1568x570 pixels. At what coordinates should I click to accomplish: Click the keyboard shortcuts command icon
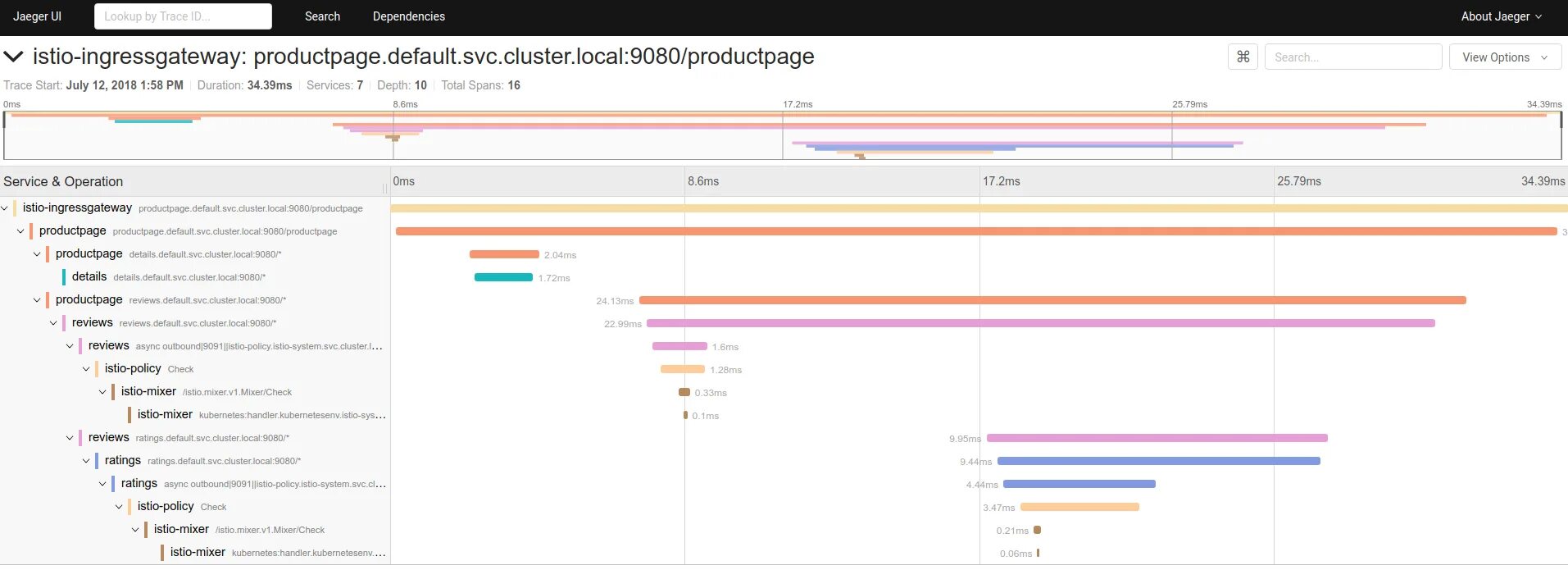(x=1243, y=57)
